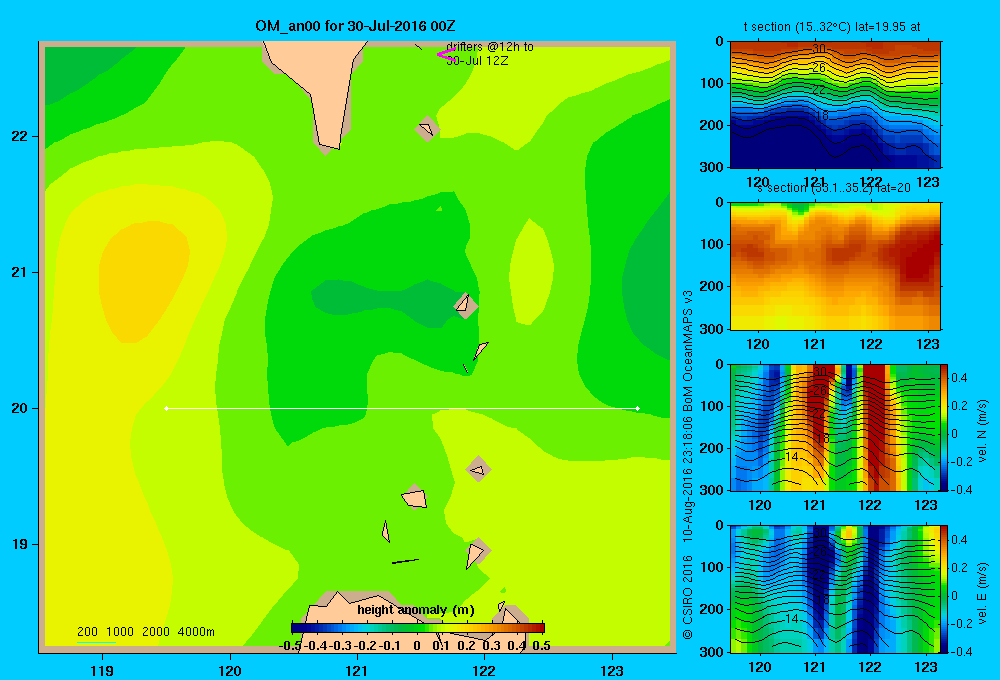Click the '26' isotherm label in t section

click(x=819, y=68)
